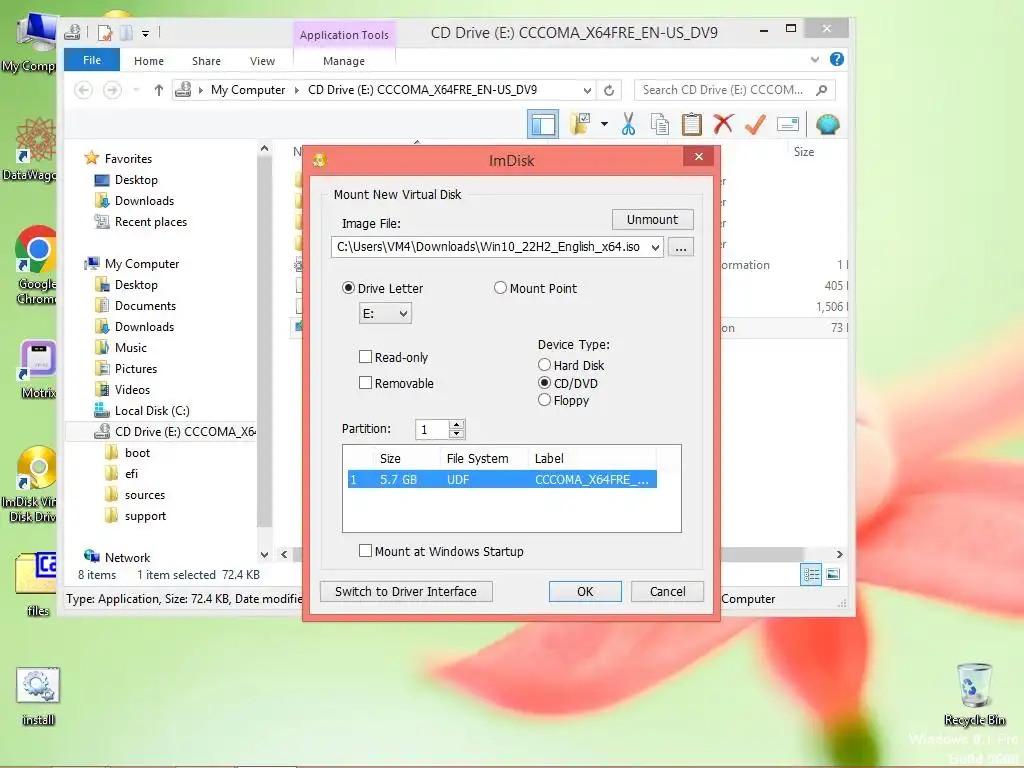Click the search magnifier icon
This screenshot has width=1024, height=768.
tap(822, 90)
